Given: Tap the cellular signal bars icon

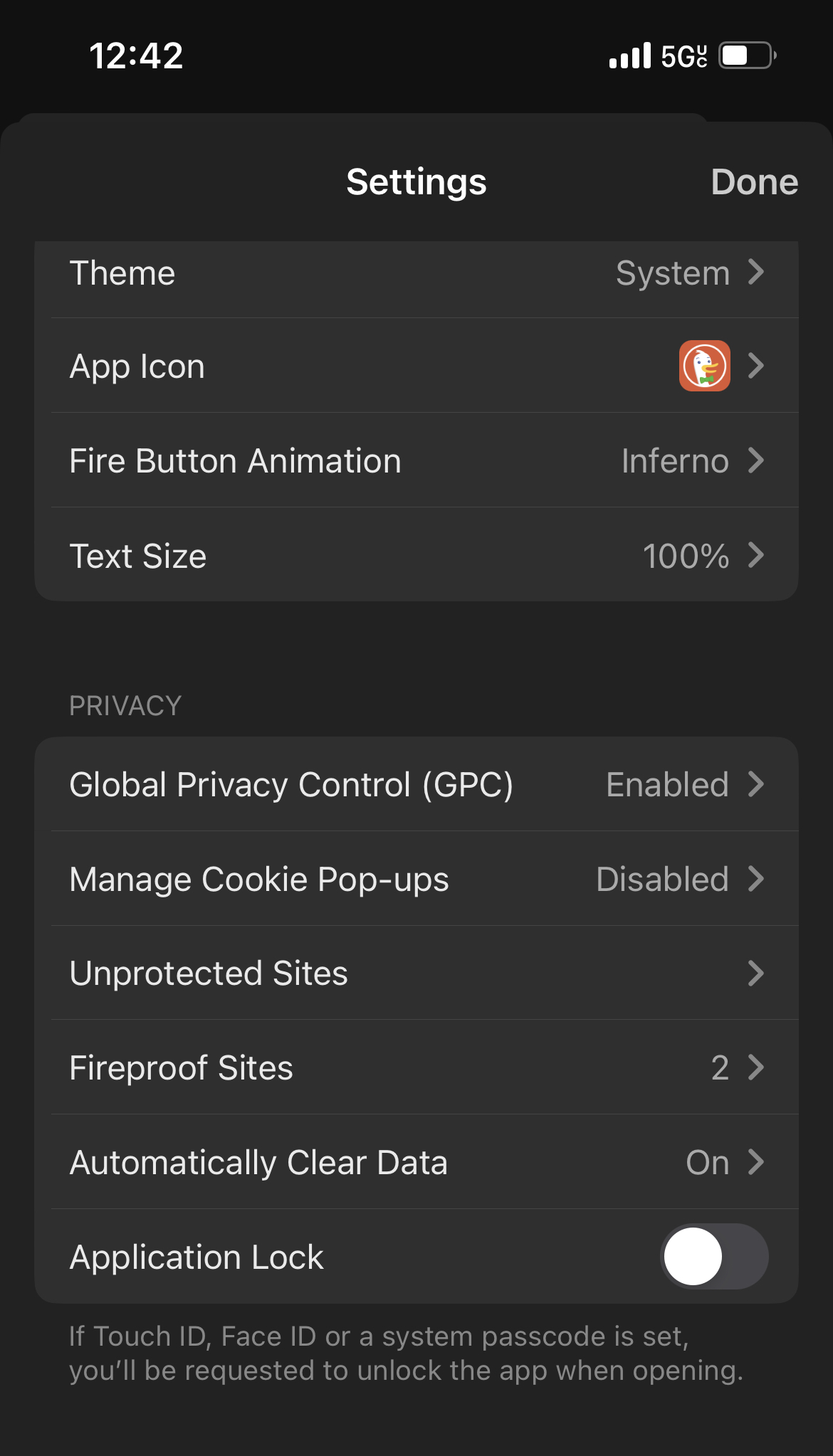Looking at the screenshot, I should tap(630, 56).
